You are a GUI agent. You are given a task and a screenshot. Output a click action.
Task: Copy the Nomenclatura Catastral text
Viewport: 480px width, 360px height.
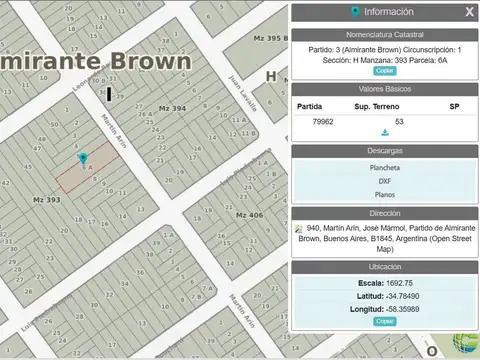[x=385, y=71]
